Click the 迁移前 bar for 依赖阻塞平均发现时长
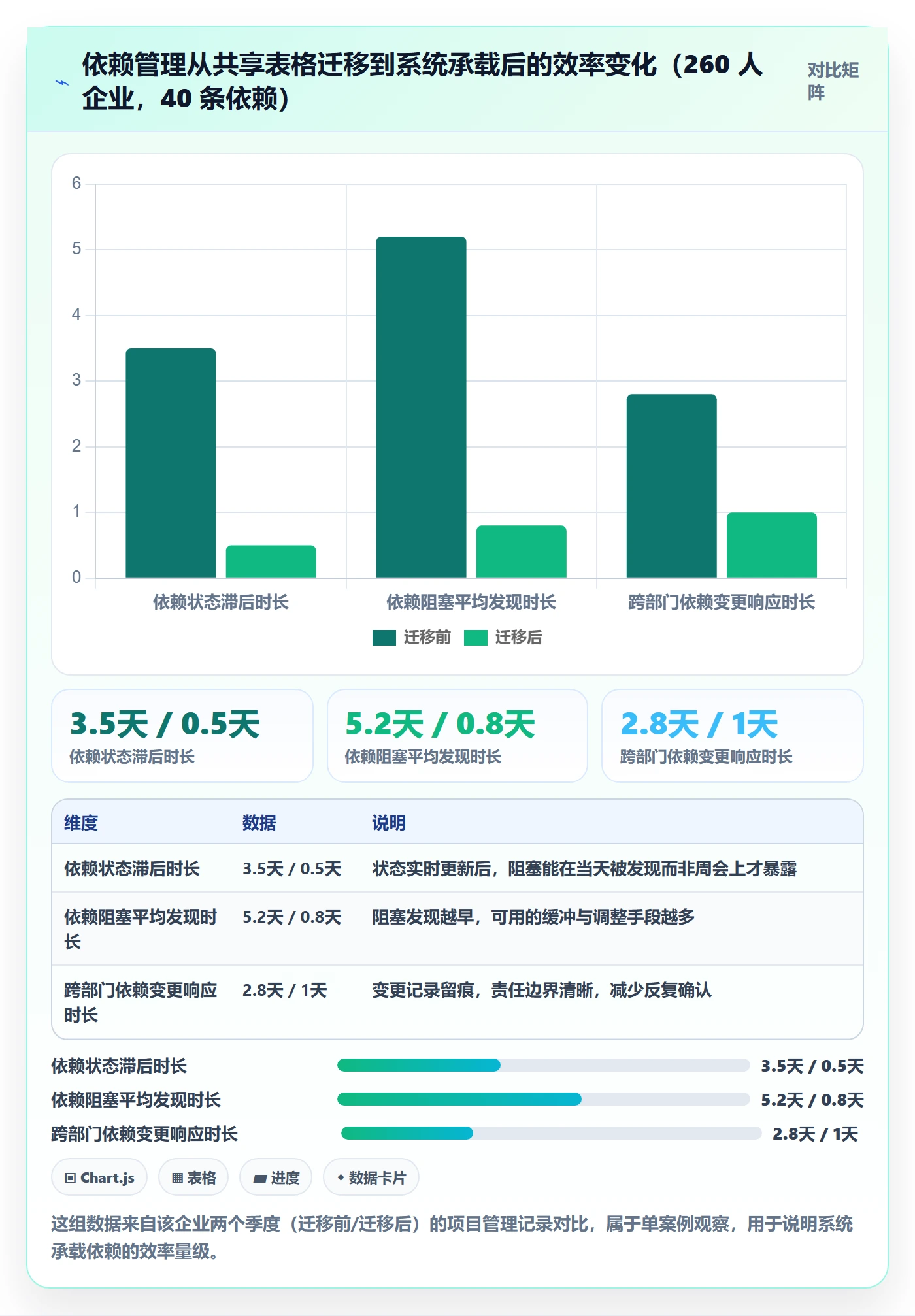 click(422, 407)
